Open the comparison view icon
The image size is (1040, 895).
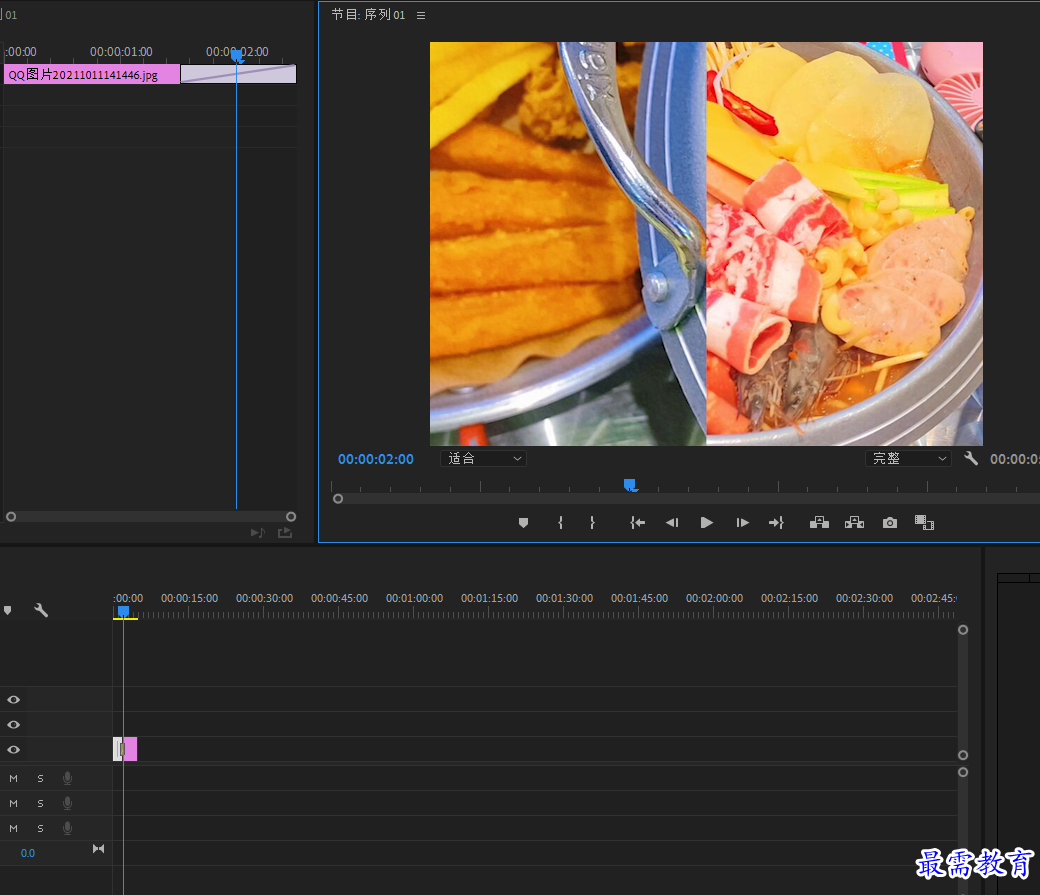(x=924, y=523)
